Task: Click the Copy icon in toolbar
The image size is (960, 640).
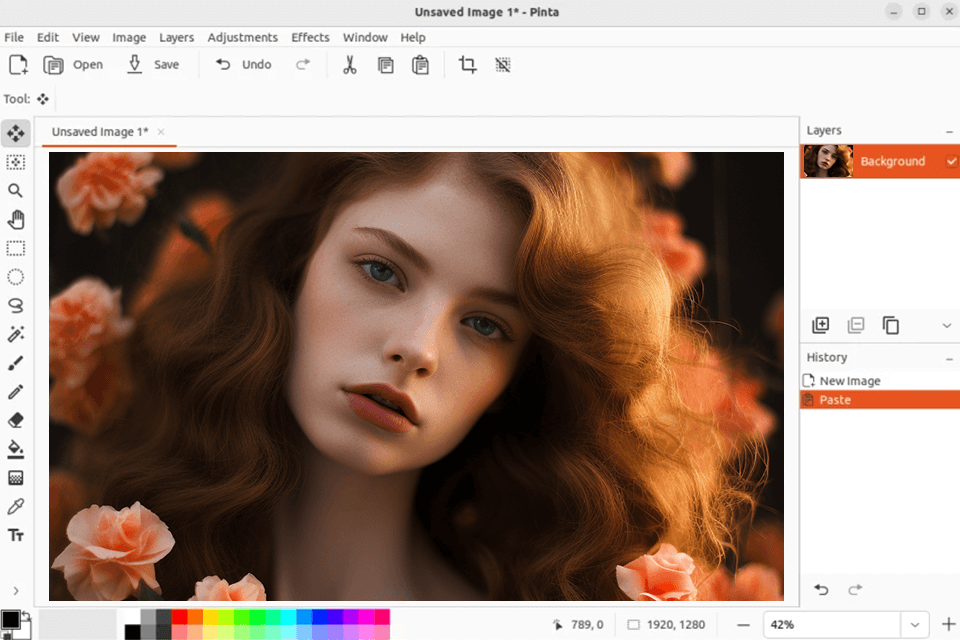Action: pos(385,65)
